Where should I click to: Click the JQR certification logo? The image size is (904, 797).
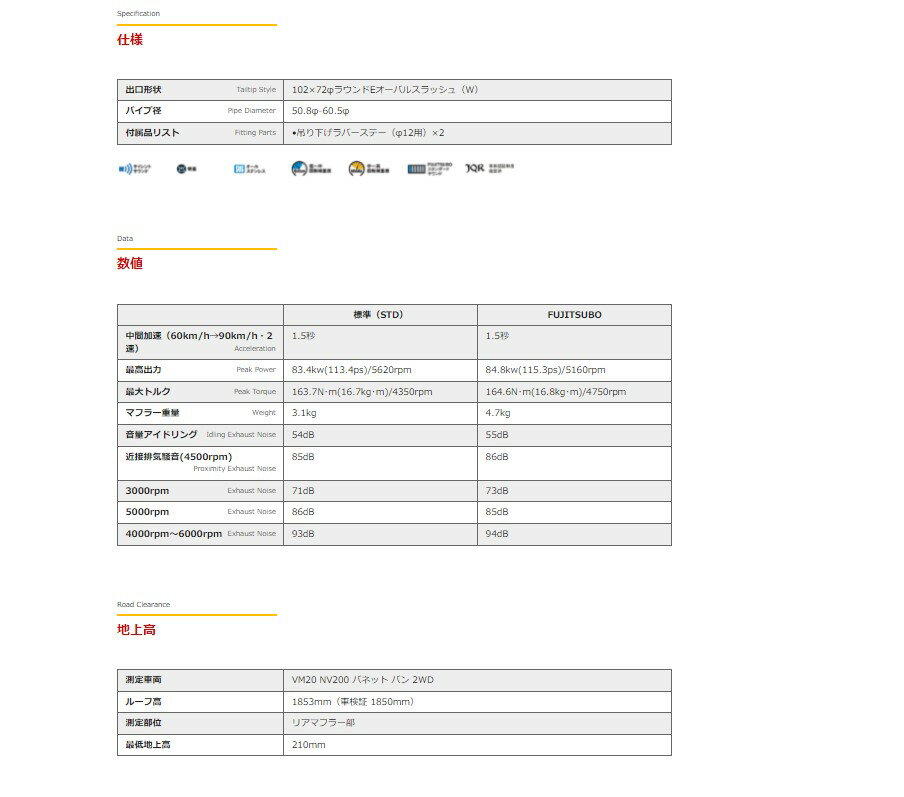(489, 168)
